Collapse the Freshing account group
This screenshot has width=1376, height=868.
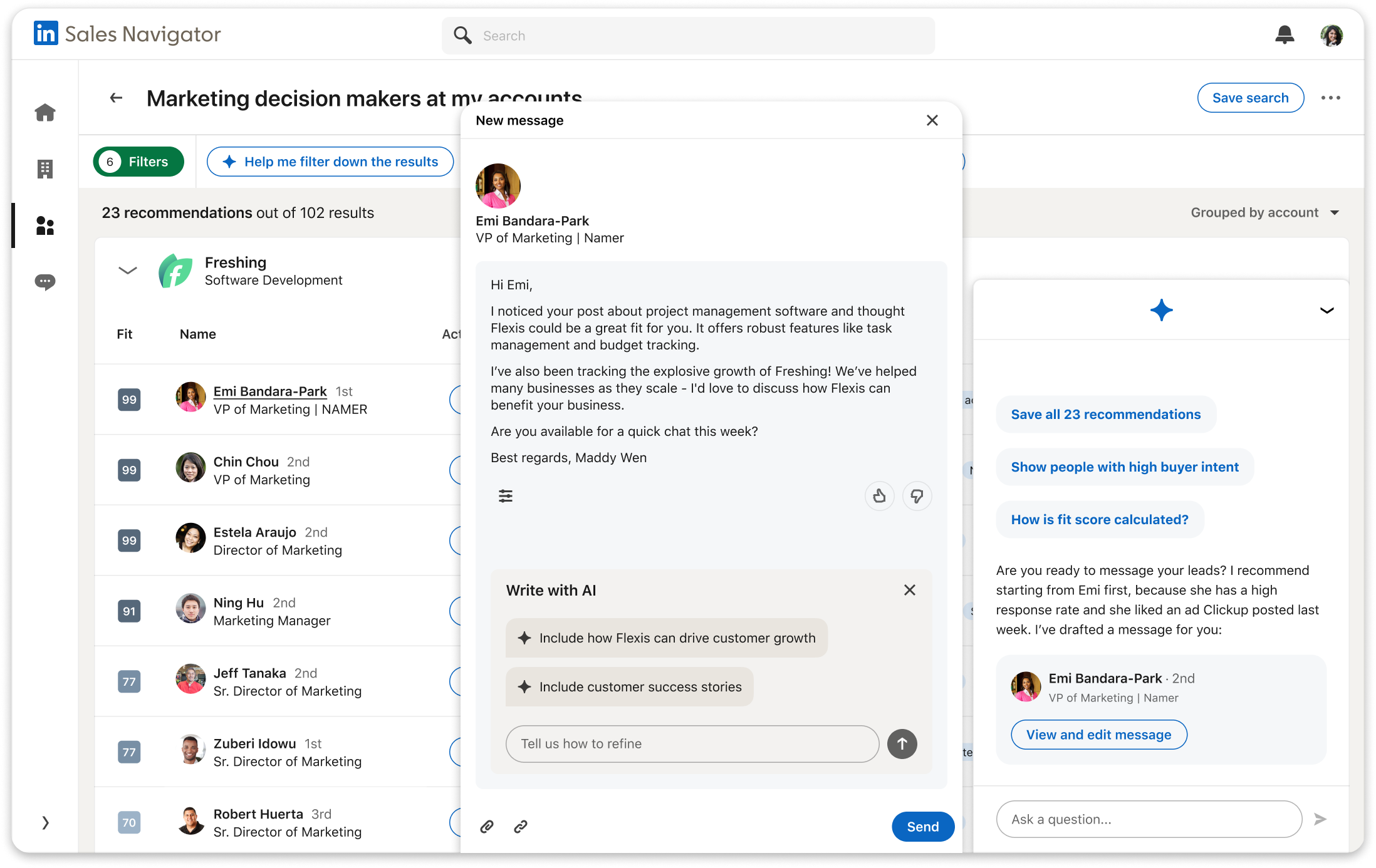[127, 271]
